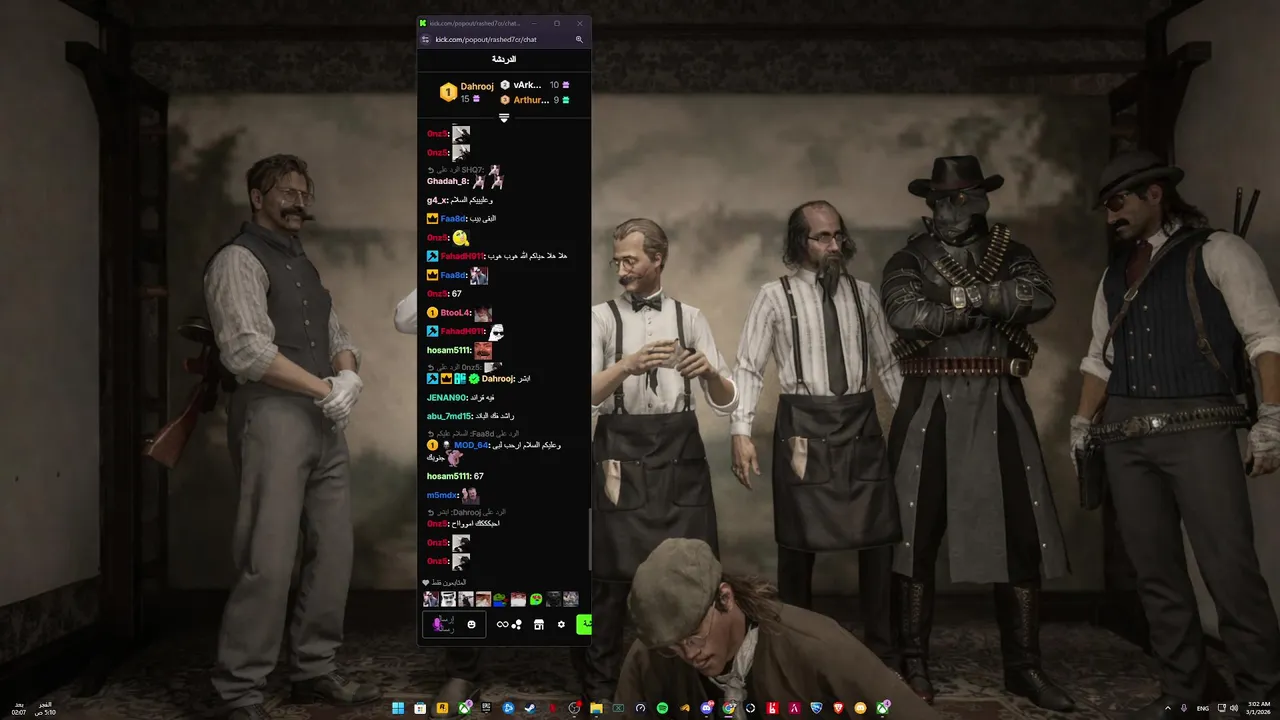Select the last emote in the quick emote row
Screen dimensions: 1280x720
[570, 599]
